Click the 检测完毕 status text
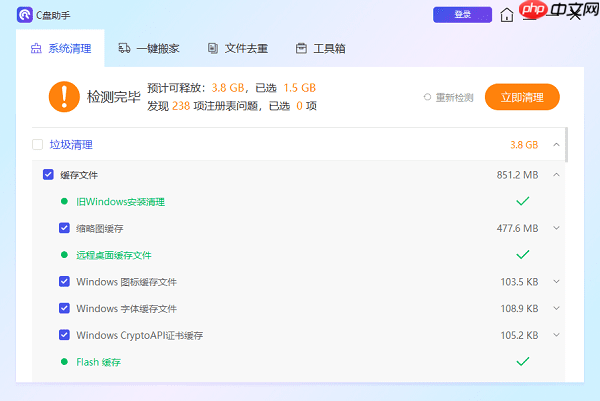600x401 pixels. [x=114, y=97]
